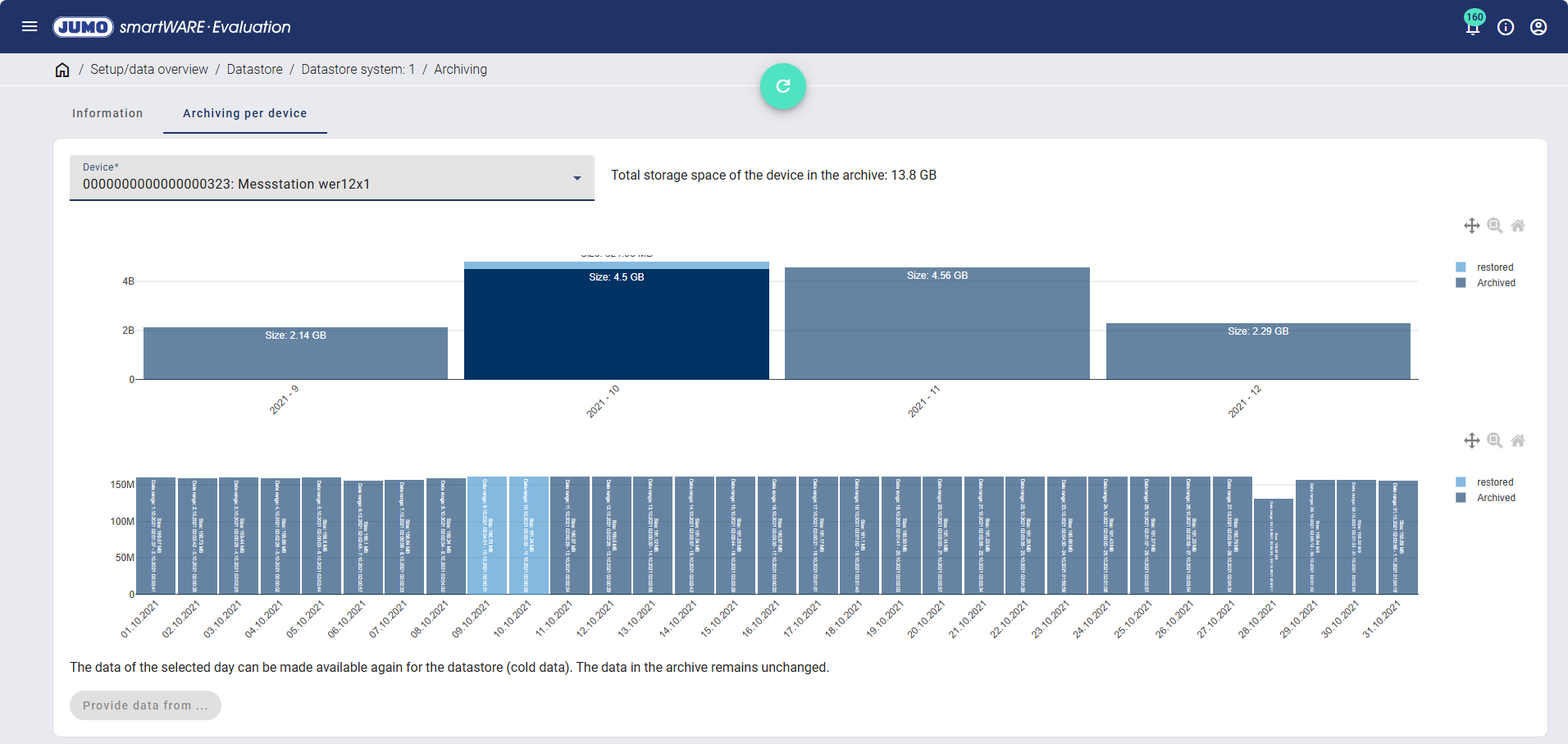Open the Archiving per device tab
The width and height of the screenshot is (1568, 744).
244,113
